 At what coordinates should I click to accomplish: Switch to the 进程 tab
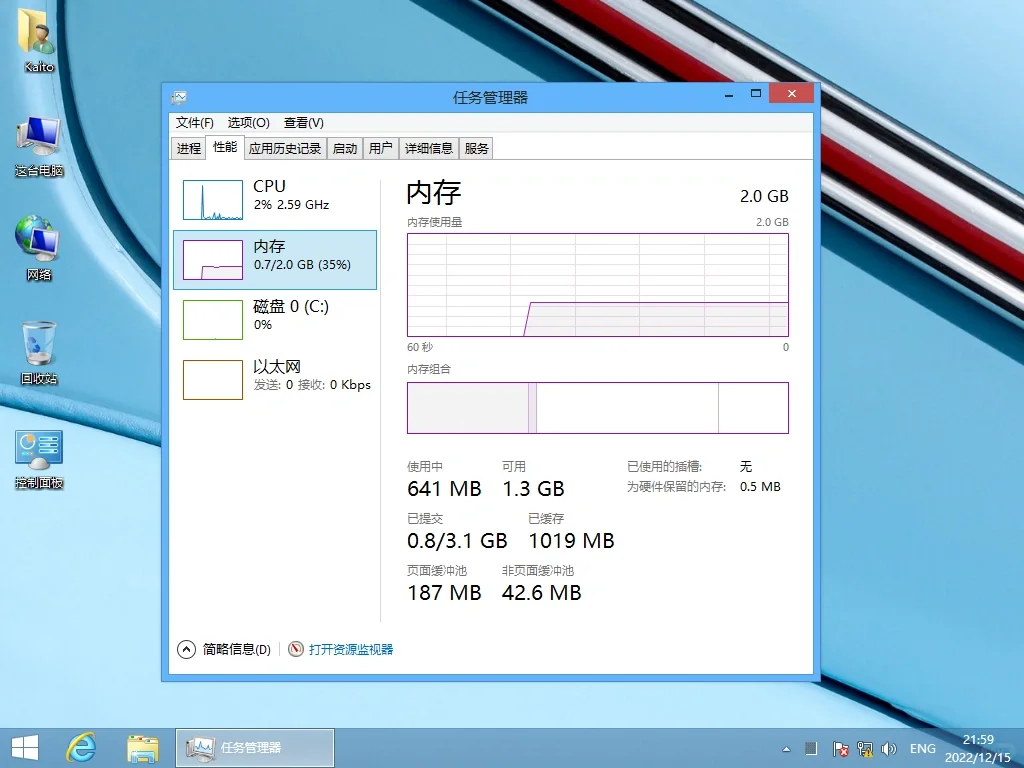click(x=189, y=147)
